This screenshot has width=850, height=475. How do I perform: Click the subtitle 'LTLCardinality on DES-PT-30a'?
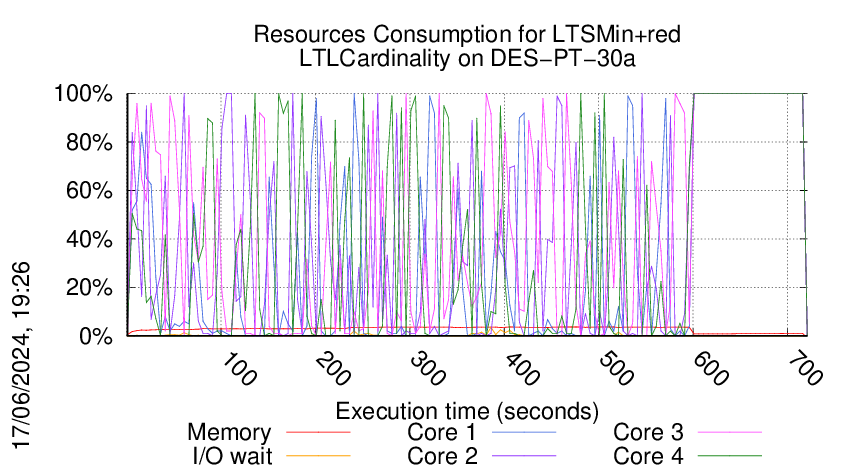tap(467, 58)
